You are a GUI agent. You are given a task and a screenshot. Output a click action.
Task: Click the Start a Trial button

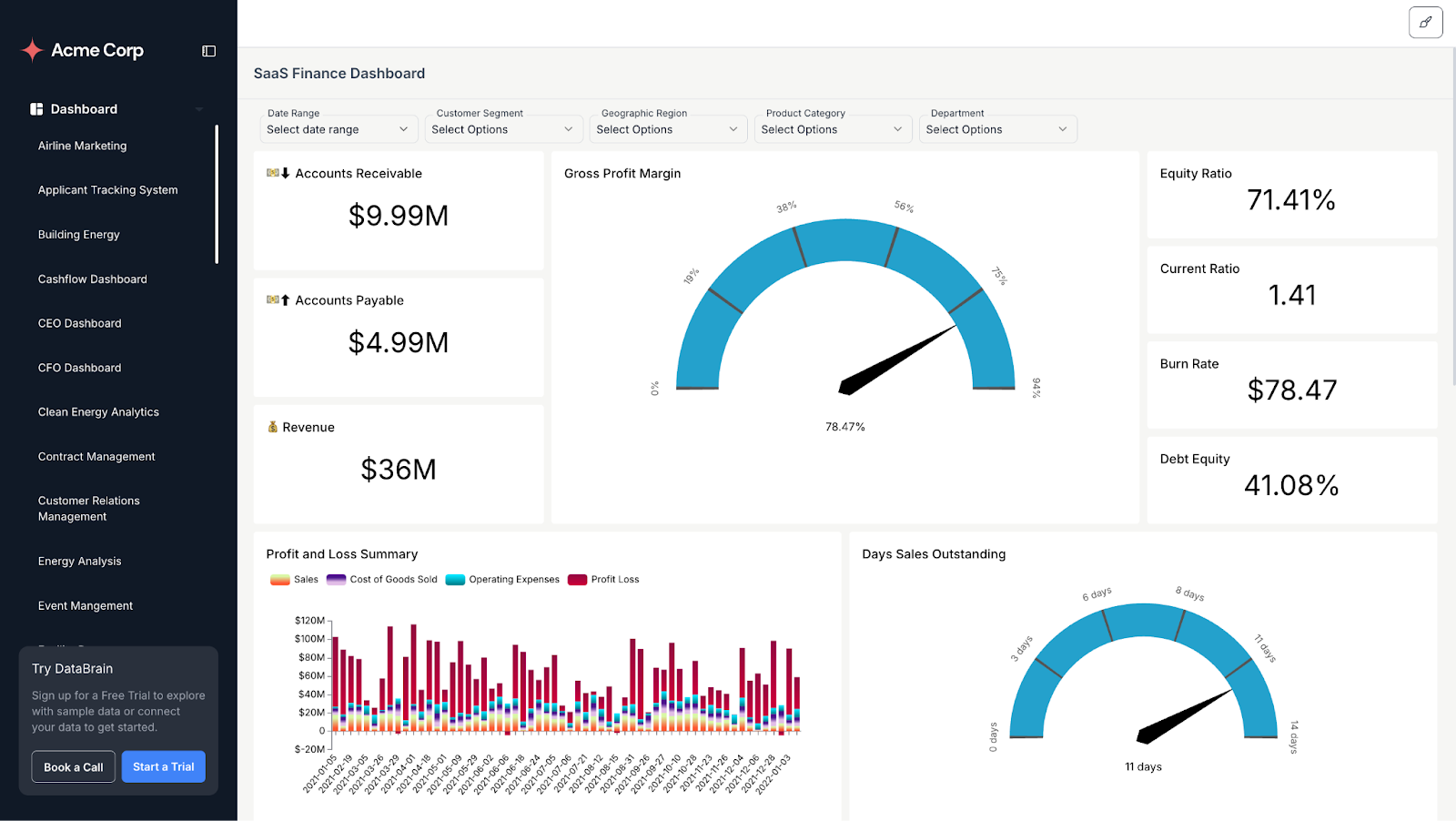163,766
